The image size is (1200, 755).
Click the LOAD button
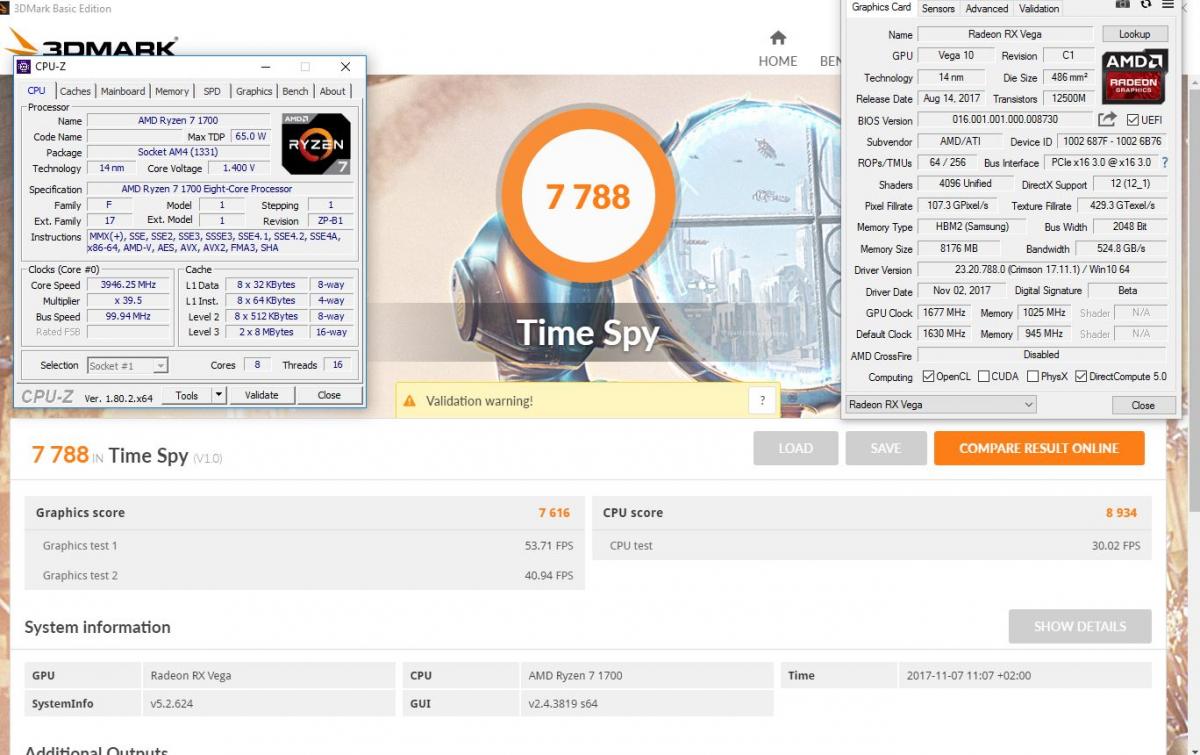pos(795,448)
